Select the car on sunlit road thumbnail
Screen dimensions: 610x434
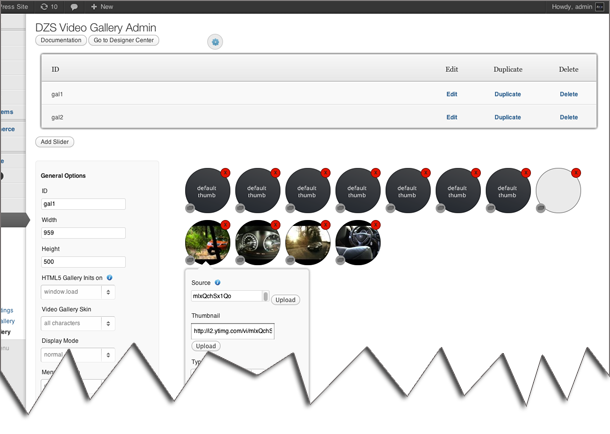(x=308, y=243)
